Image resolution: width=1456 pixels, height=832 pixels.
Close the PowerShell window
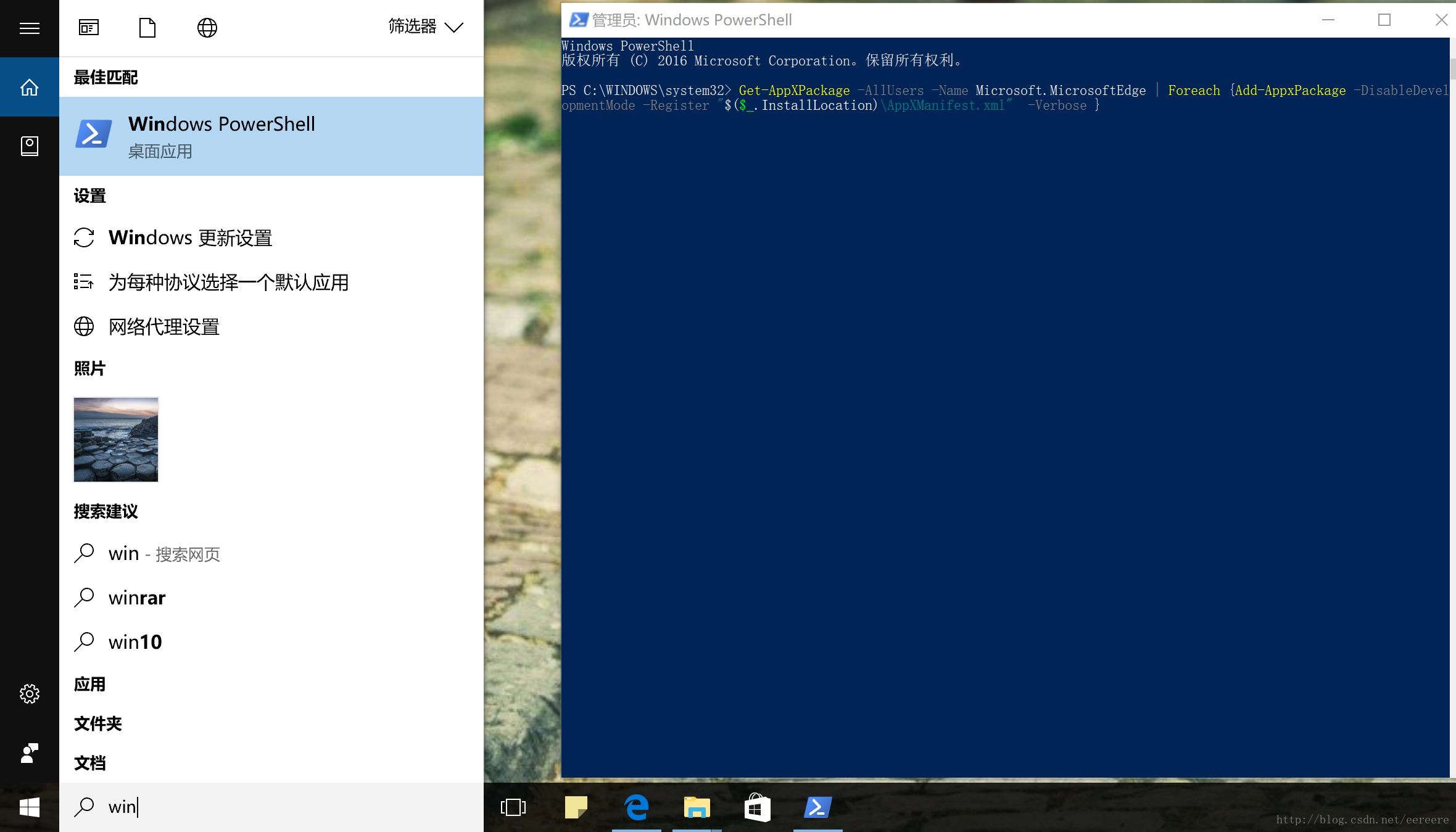1441,20
